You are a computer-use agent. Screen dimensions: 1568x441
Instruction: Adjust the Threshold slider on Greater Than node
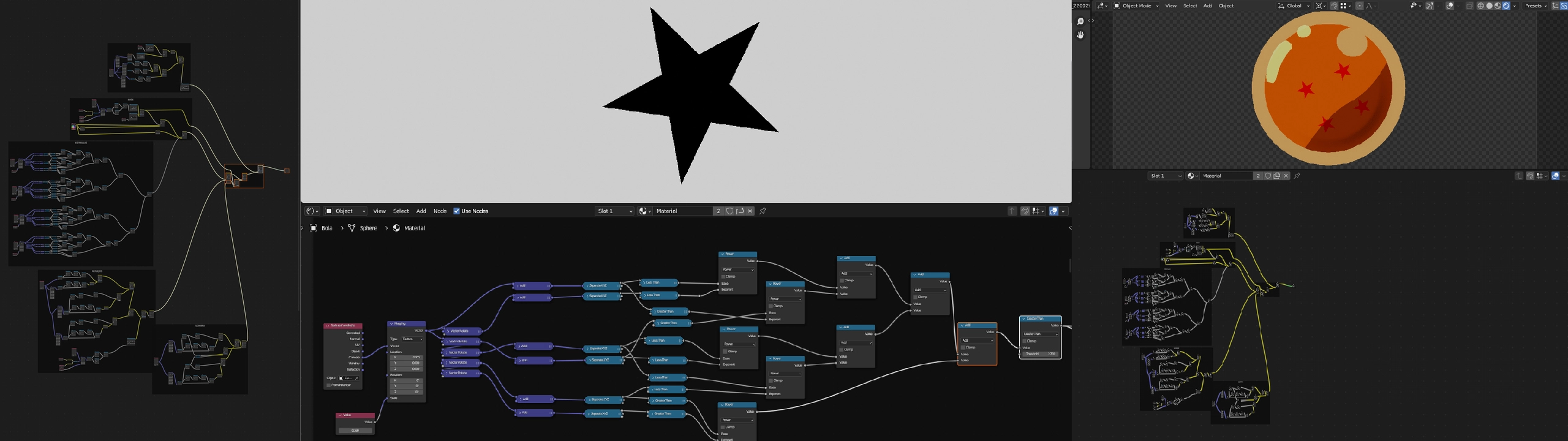(x=1041, y=354)
